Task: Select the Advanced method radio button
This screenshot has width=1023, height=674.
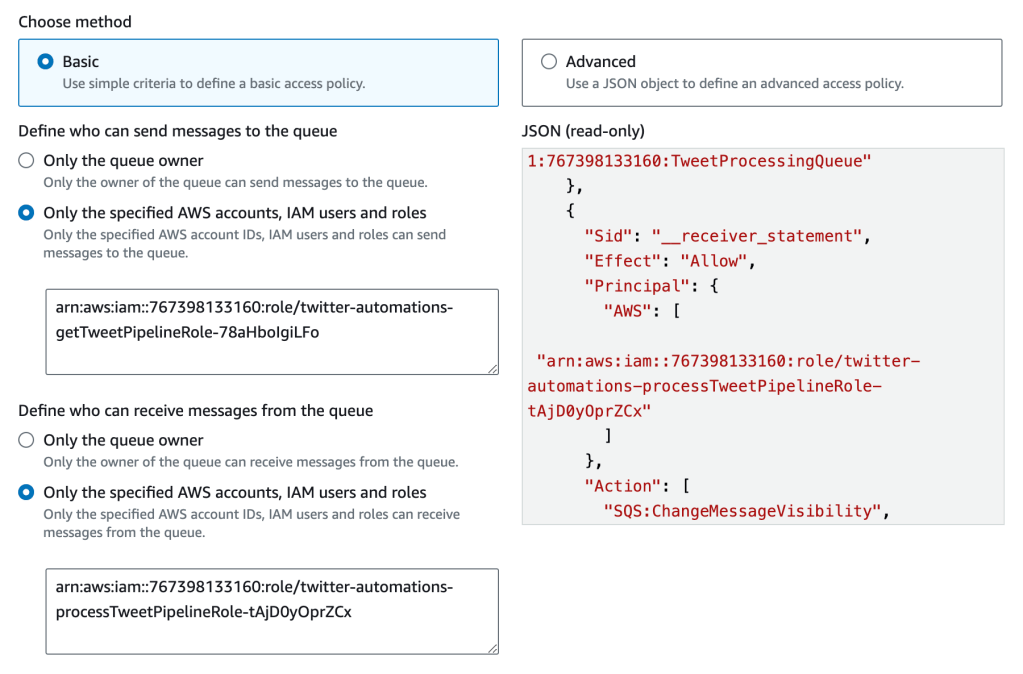Action: tap(549, 62)
